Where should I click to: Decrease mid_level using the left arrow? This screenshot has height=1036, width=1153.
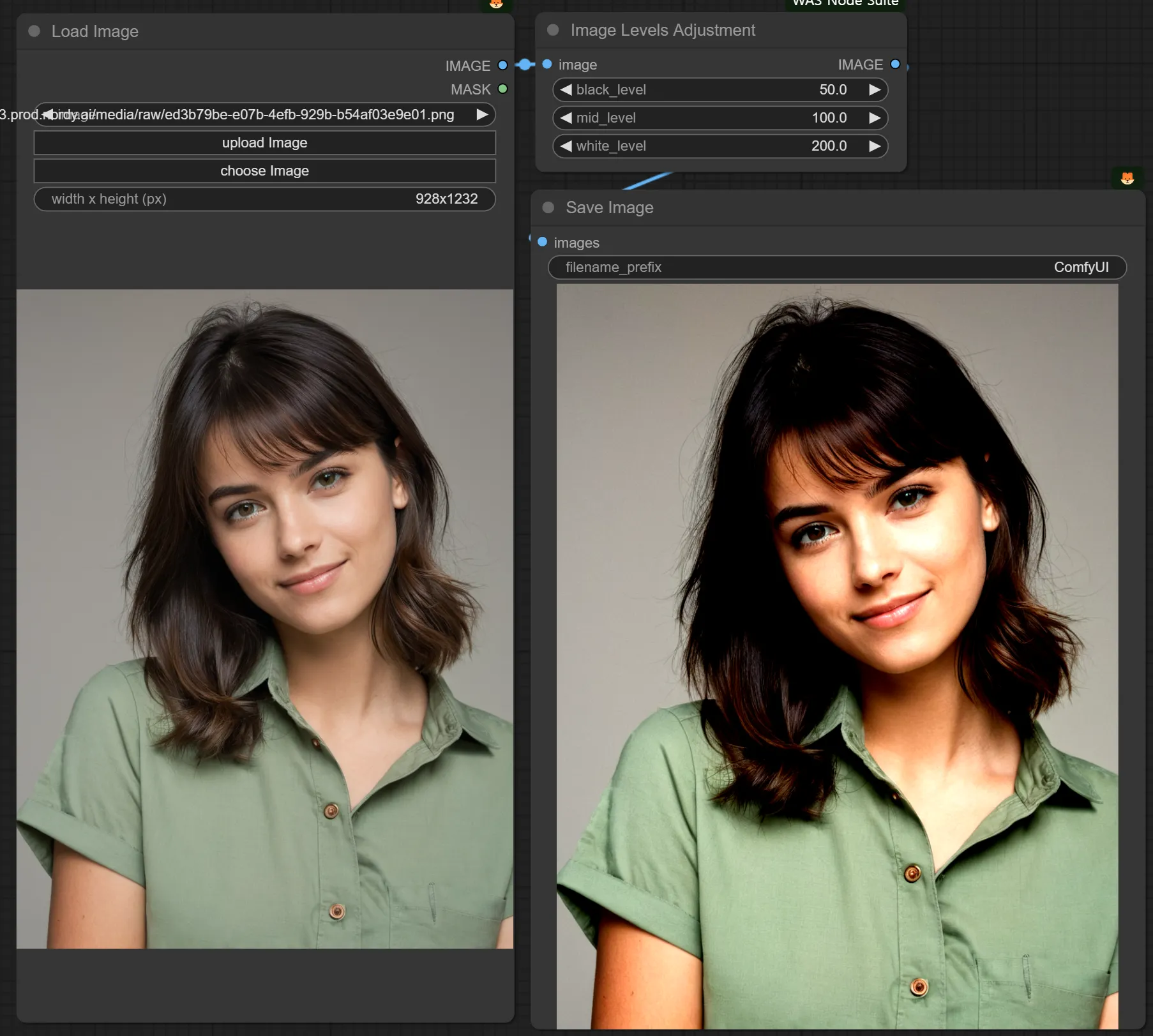pyautogui.click(x=566, y=118)
